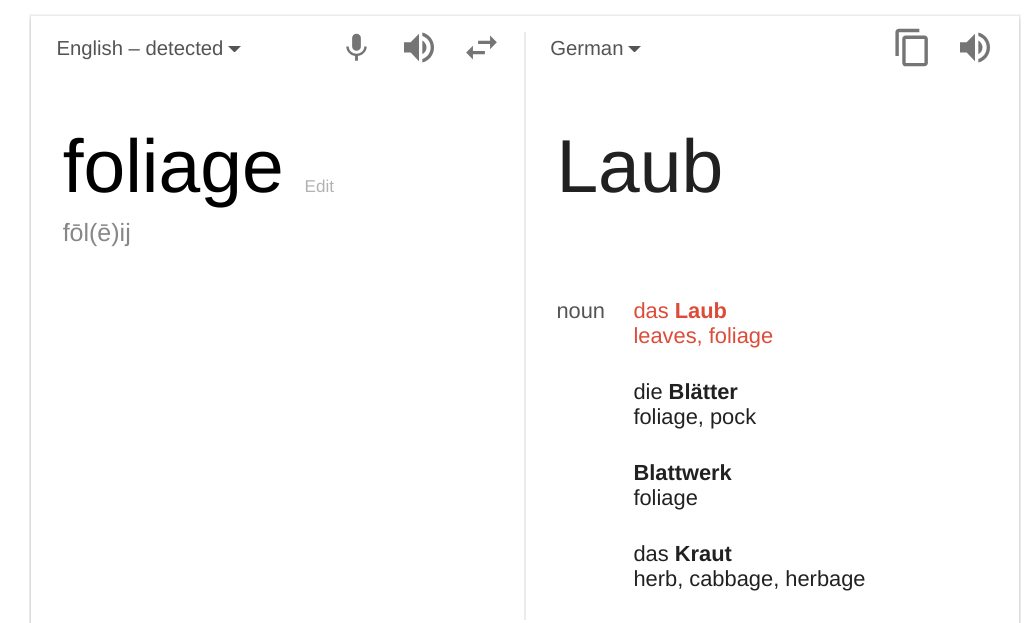The width and height of the screenshot is (1030, 623).
Task: Click the noun part-of-speech label
Action: click(x=580, y=311)
